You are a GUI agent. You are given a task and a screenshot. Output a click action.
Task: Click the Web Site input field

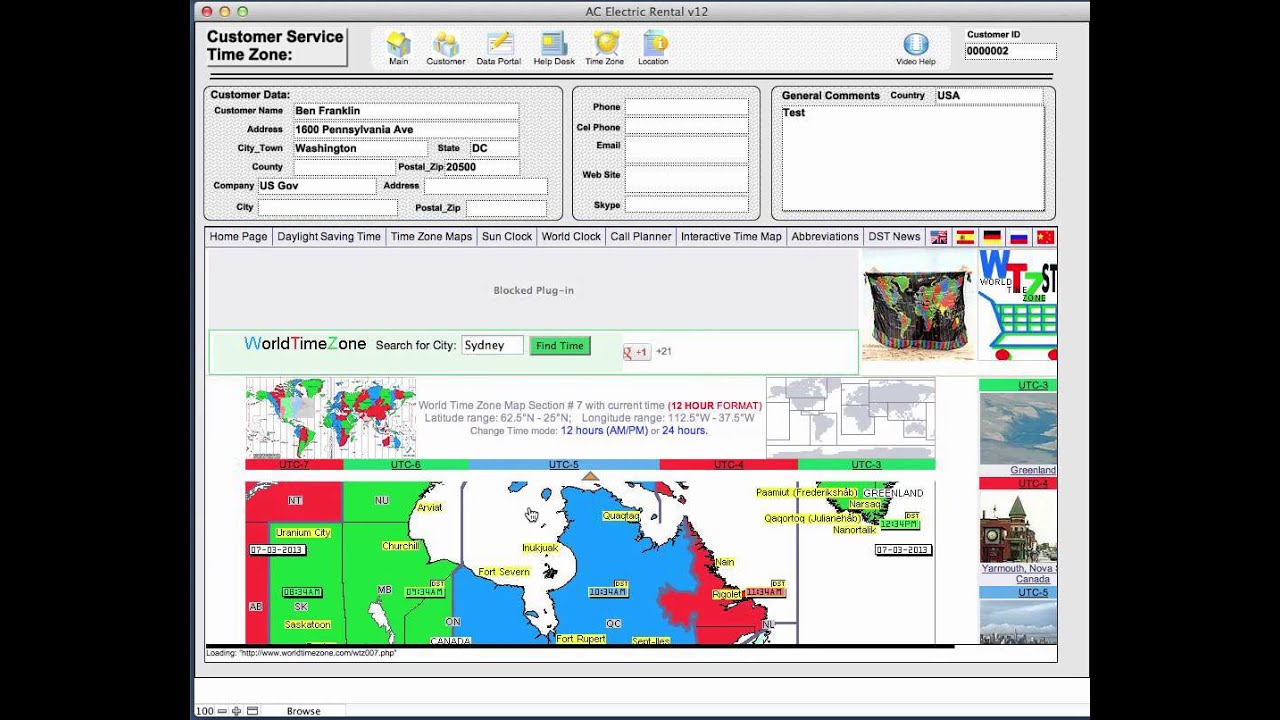coord(686,179)
